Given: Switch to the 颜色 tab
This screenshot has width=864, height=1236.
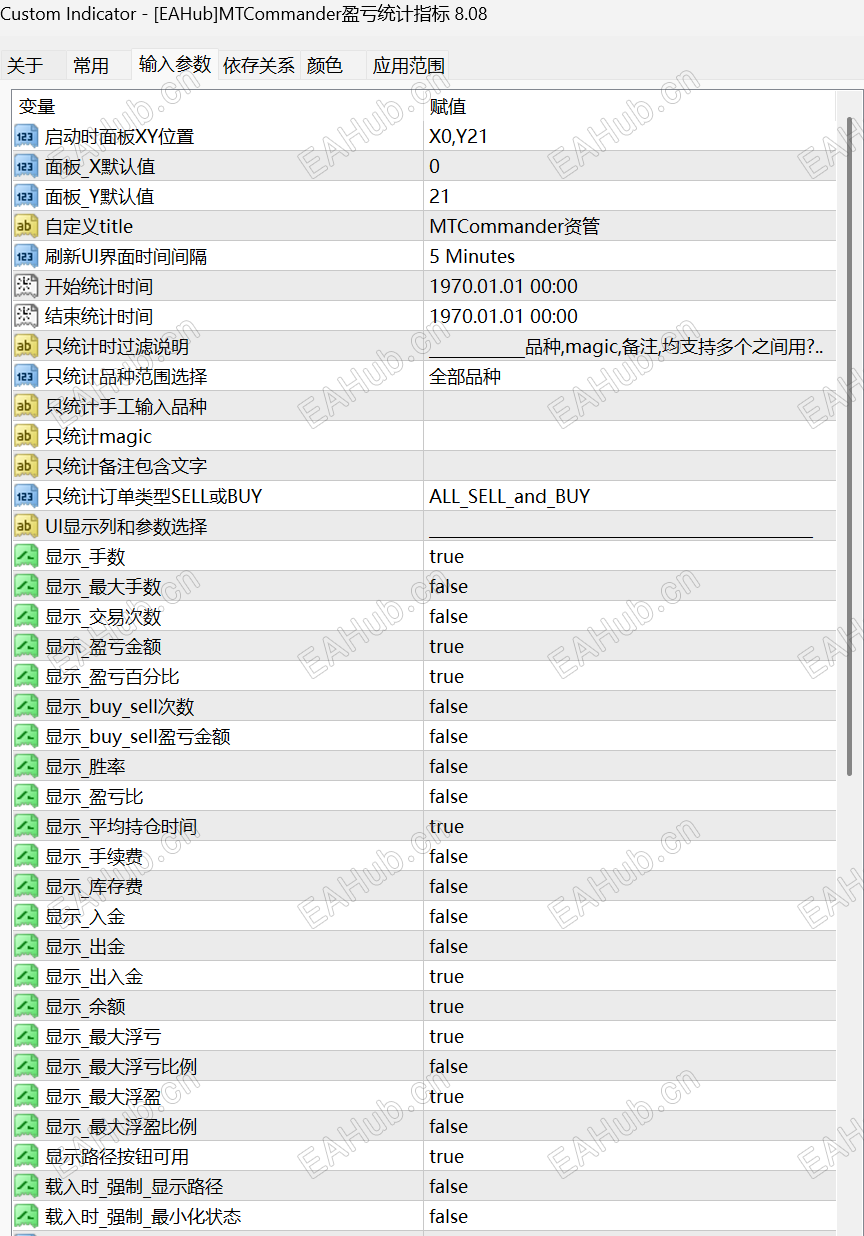Looking at the screenshot, I should (325, 66).
